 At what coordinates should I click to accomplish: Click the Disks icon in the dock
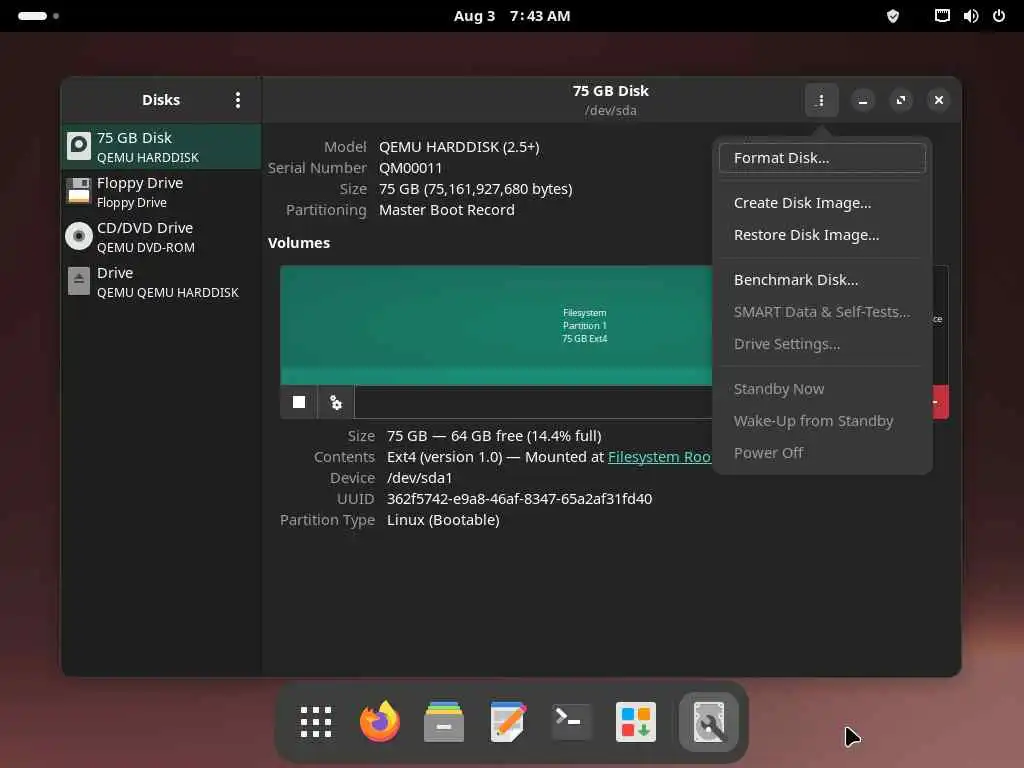(x=709, y=722)
